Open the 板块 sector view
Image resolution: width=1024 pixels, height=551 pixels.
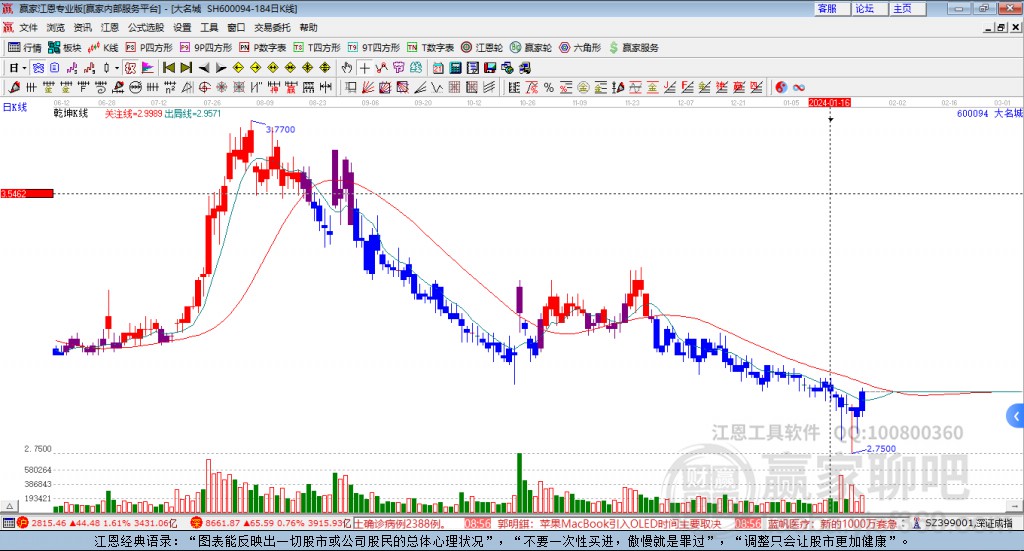click(x=65, y=48)
